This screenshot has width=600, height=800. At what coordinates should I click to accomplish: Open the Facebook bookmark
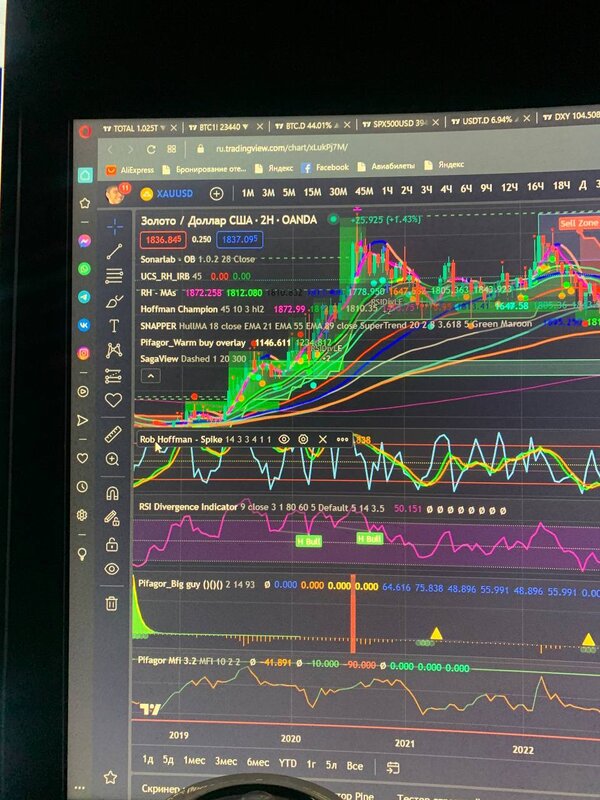point(325,167)
